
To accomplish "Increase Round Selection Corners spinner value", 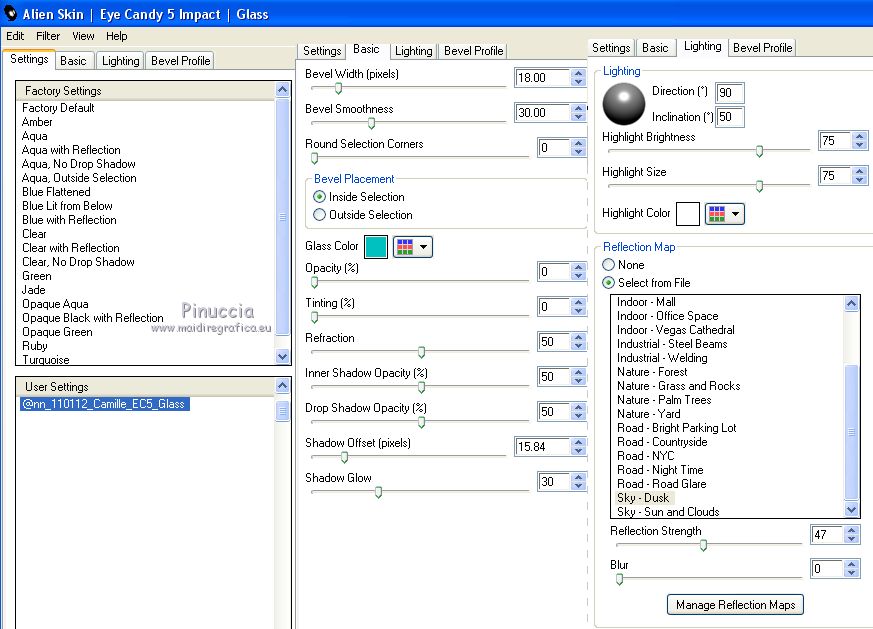I will point(579,143).
